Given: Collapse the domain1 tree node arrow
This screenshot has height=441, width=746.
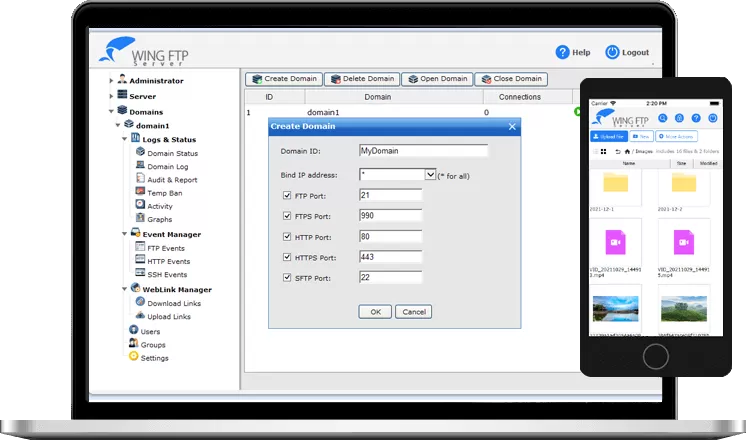Looking at the screenshot, I should point(118,126).
